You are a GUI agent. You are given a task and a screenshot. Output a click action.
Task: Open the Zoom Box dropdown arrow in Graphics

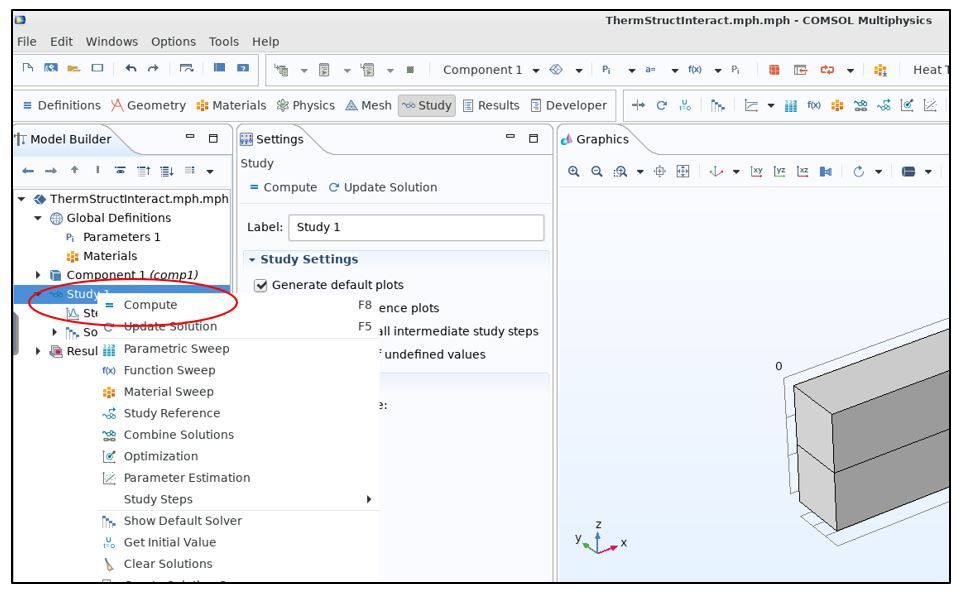(x=640, y=172)
